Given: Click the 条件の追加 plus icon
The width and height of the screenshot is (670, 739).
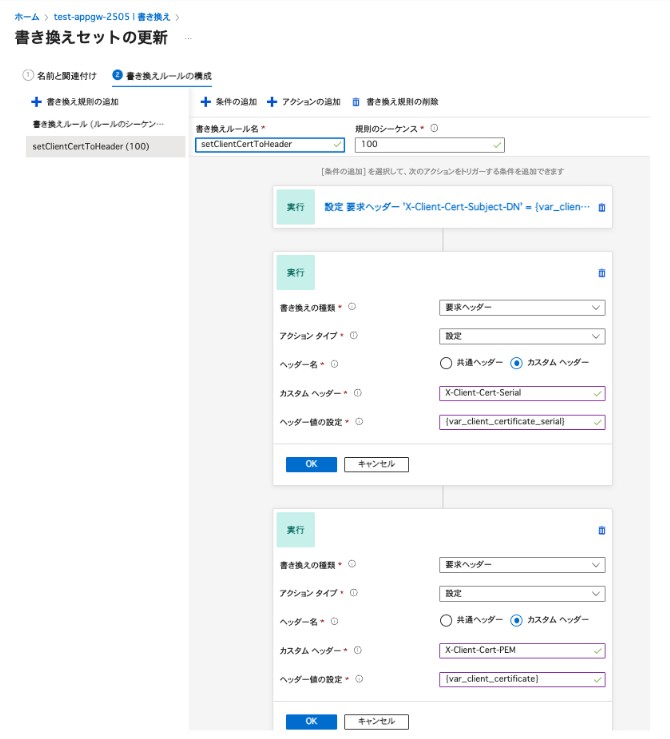Looking at the screenshot, I should click(205, 102).
